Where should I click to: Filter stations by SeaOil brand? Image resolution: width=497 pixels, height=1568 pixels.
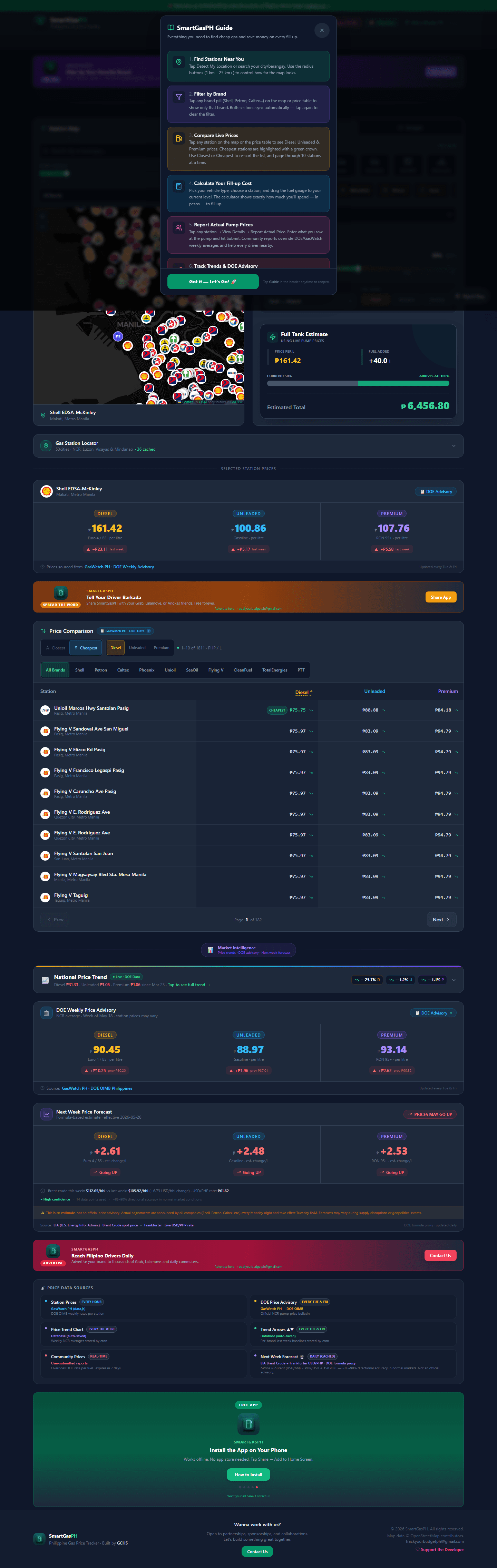tap(192, 670)
